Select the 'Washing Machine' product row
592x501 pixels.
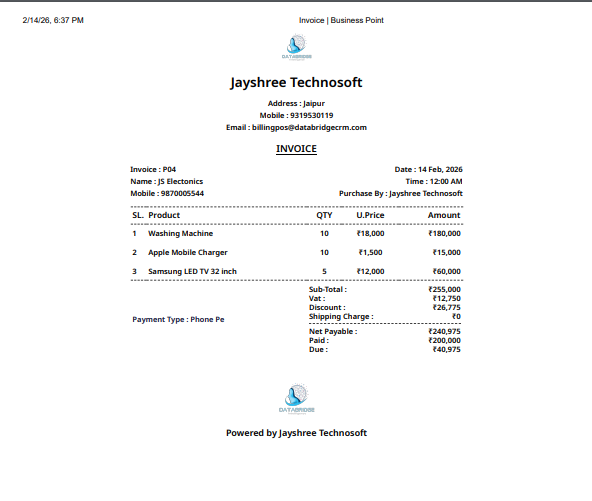pyautogui.click(x=296, y=234)
